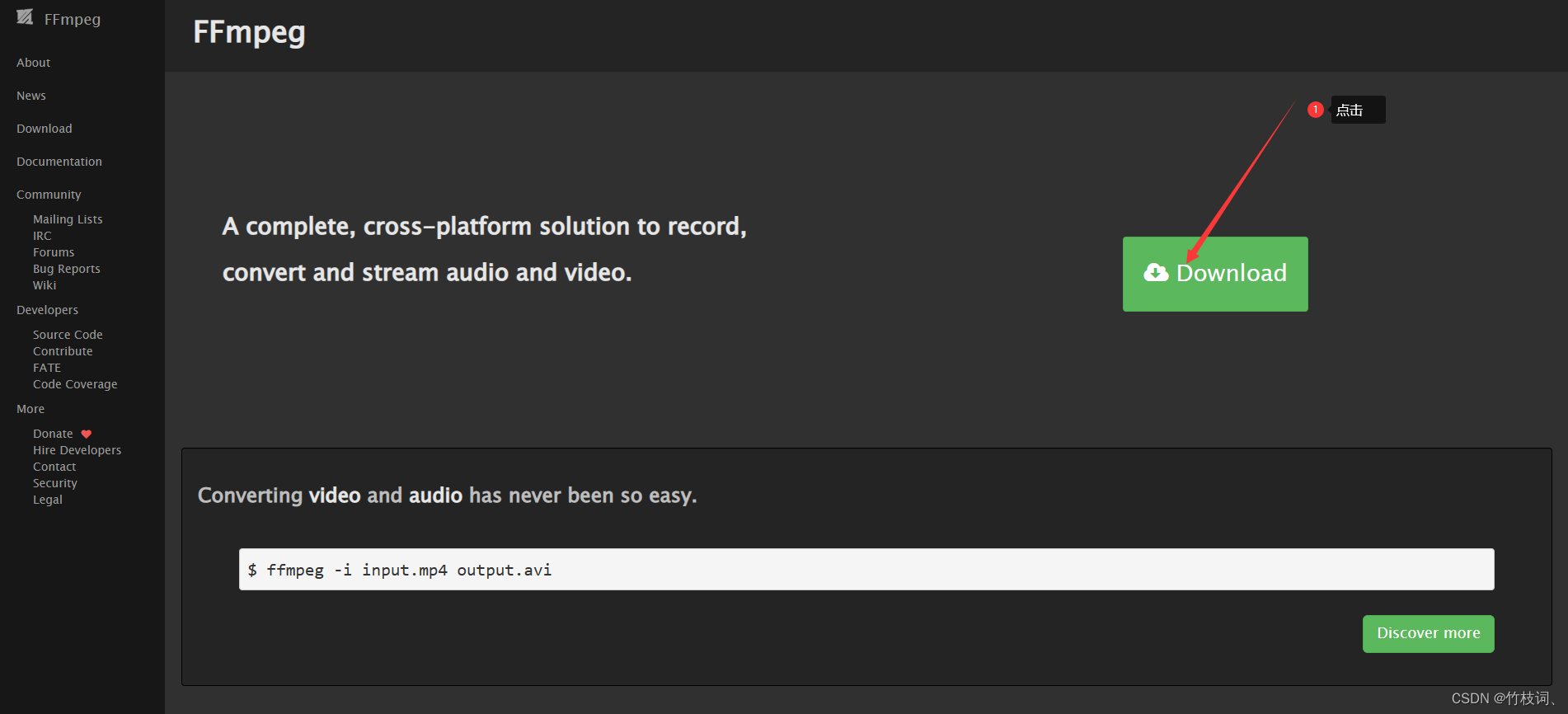Click the "A complete, cross-platform solution" tagline
Screen dimensions: 1568x714
485,227
